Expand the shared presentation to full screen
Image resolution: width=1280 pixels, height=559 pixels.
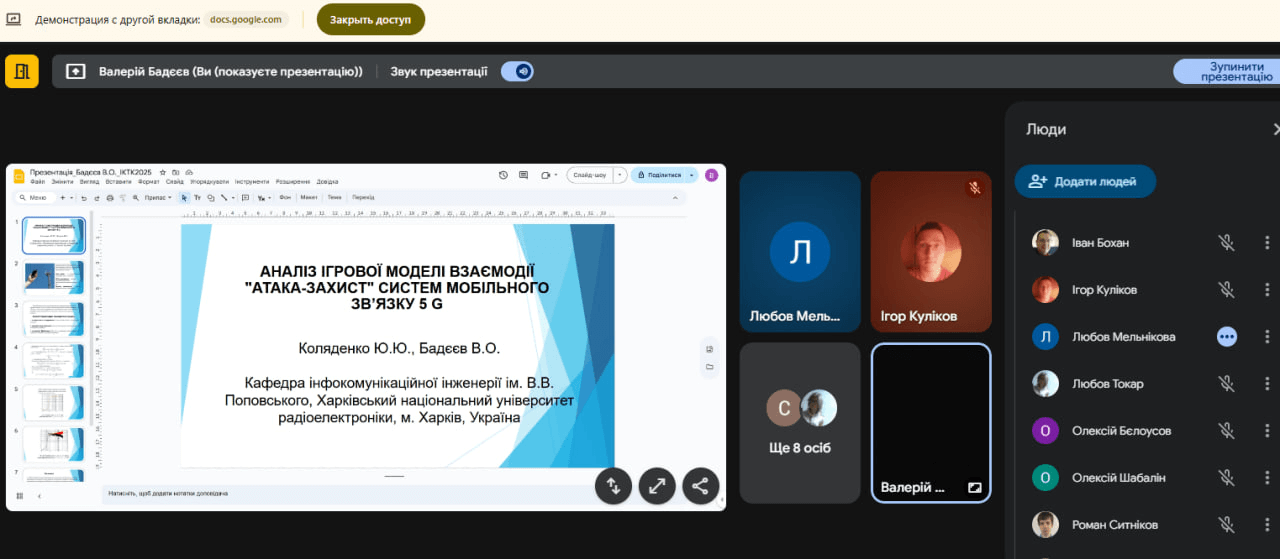tap(657, 486)
